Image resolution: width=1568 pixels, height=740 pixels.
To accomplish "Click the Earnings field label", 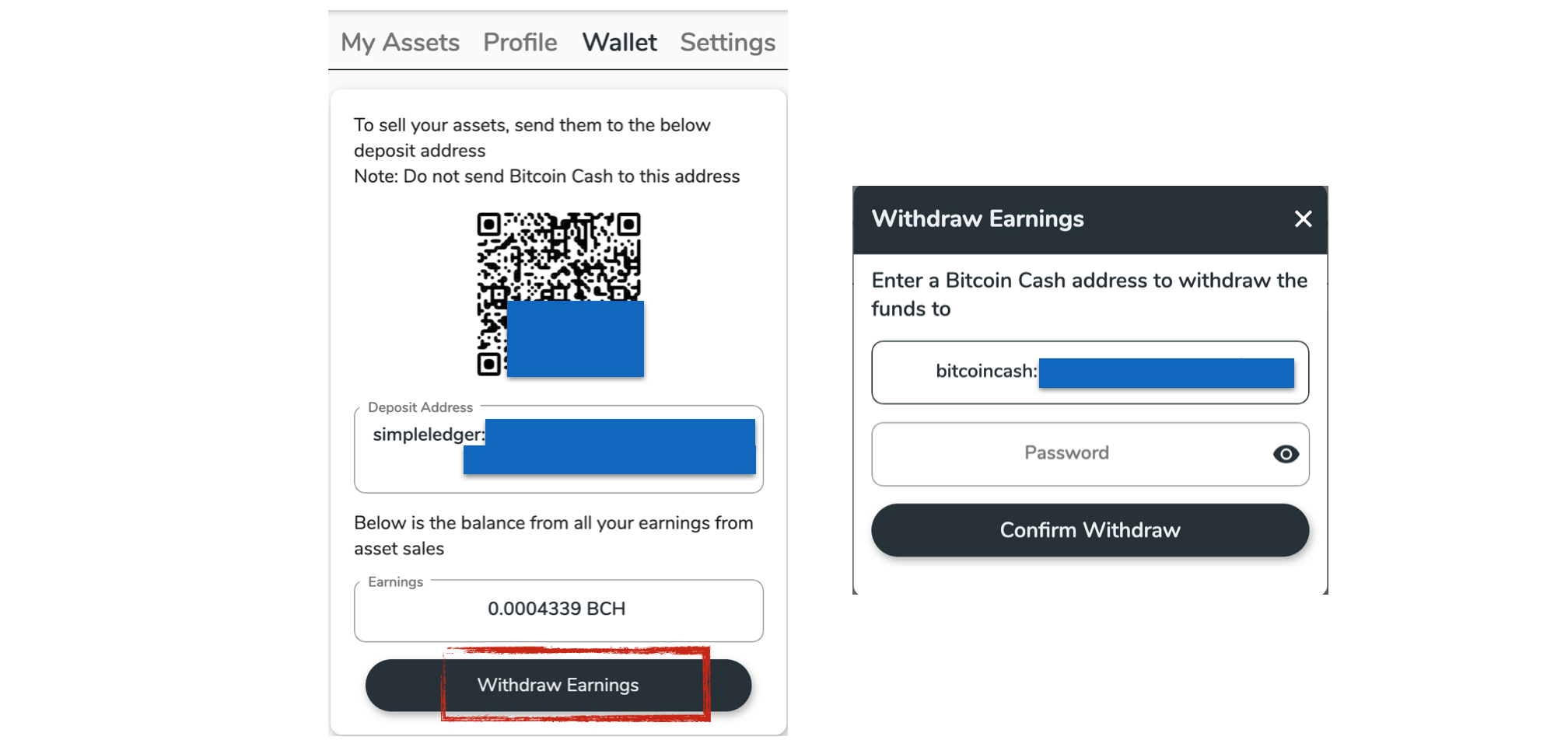I will [x=395, y=582].
